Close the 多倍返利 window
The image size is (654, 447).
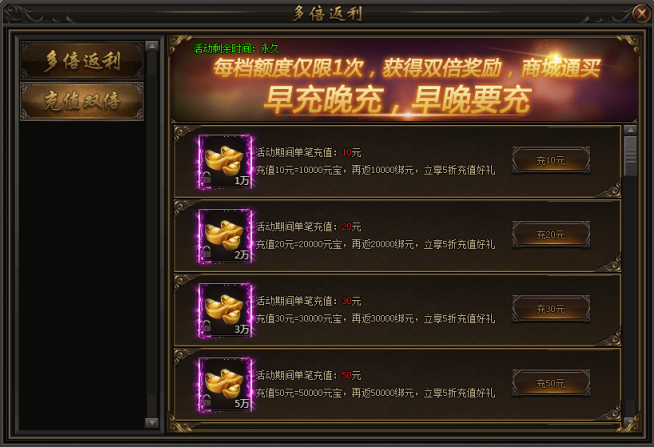click(641, 13)
